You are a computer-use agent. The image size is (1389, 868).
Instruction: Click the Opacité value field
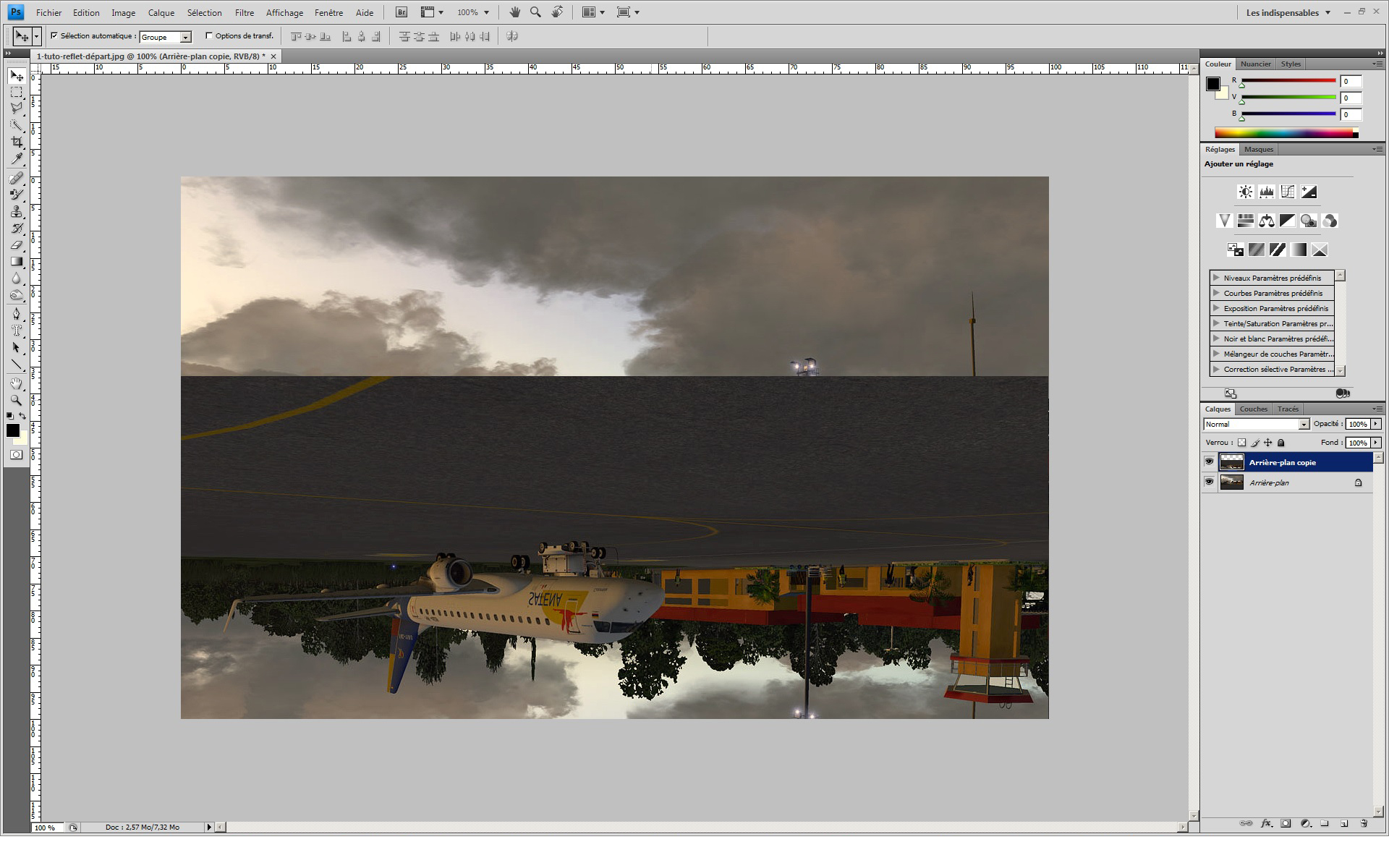pos(1357,425)
